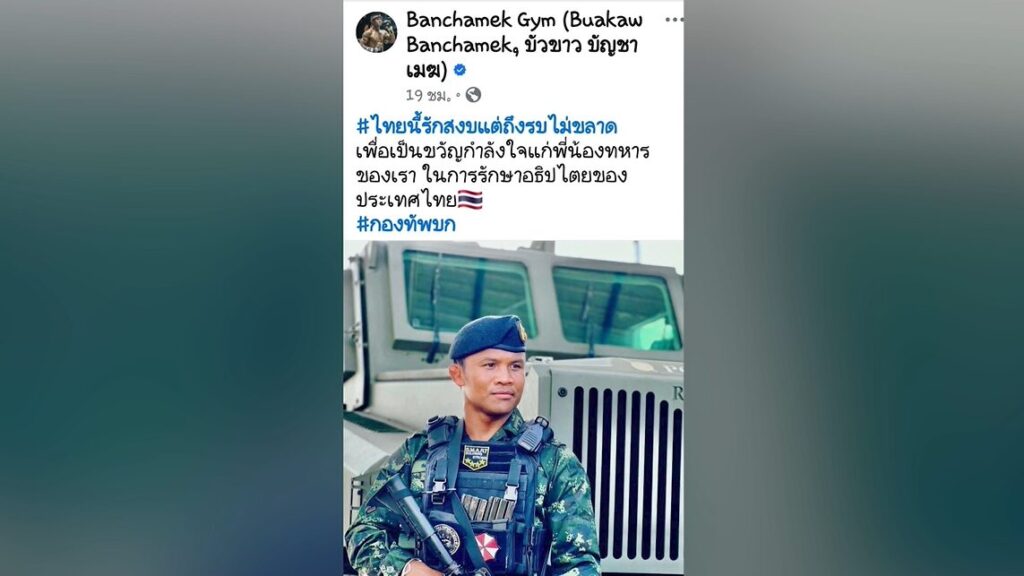Open hashtag #ไทยนี้รักสงบแต่ถึงรบไม่ขลาด

487,126
